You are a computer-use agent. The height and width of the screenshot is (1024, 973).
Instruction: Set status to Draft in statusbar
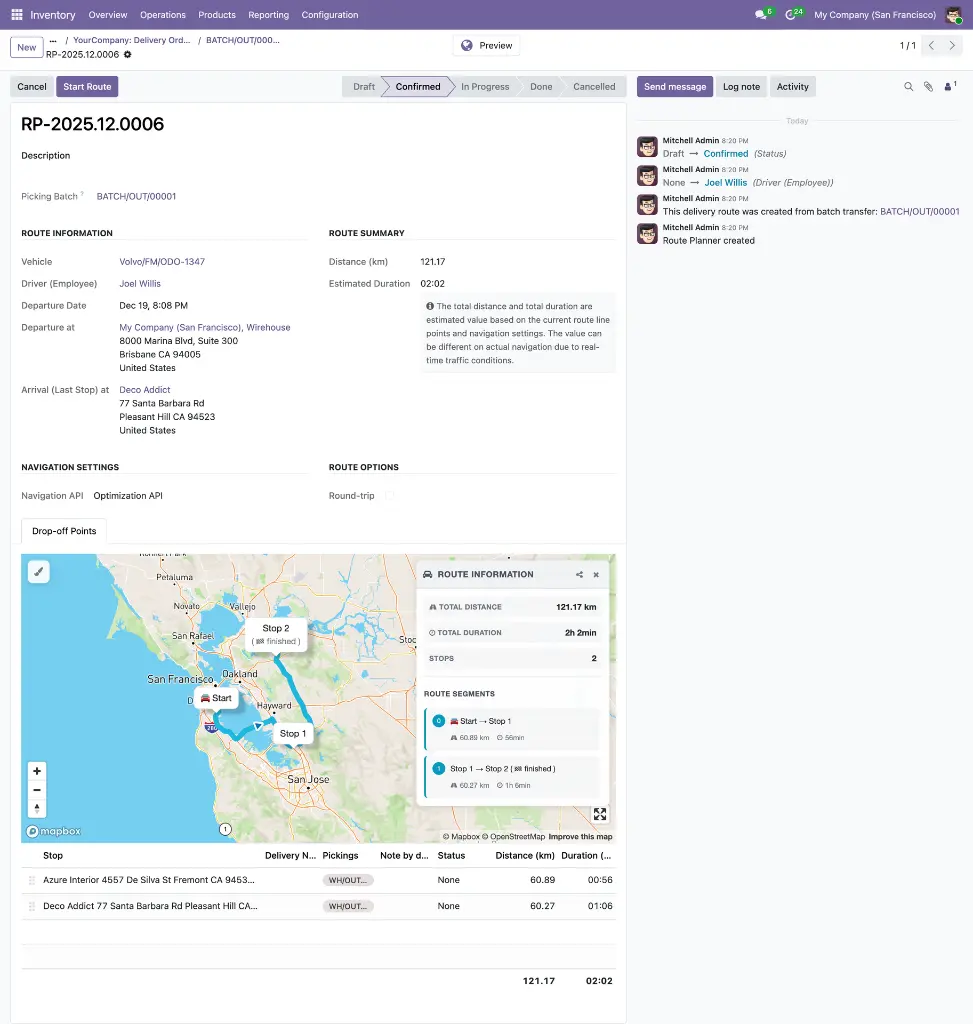364,86
